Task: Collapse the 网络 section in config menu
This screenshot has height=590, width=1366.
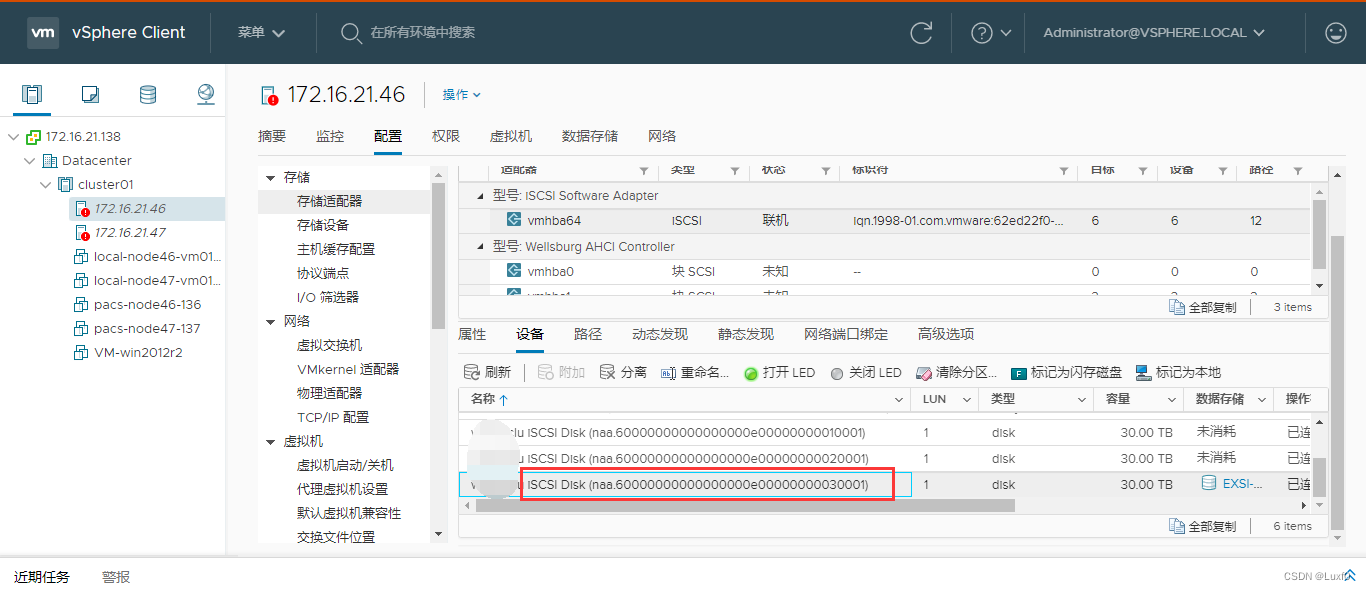Action: (269, 321)
